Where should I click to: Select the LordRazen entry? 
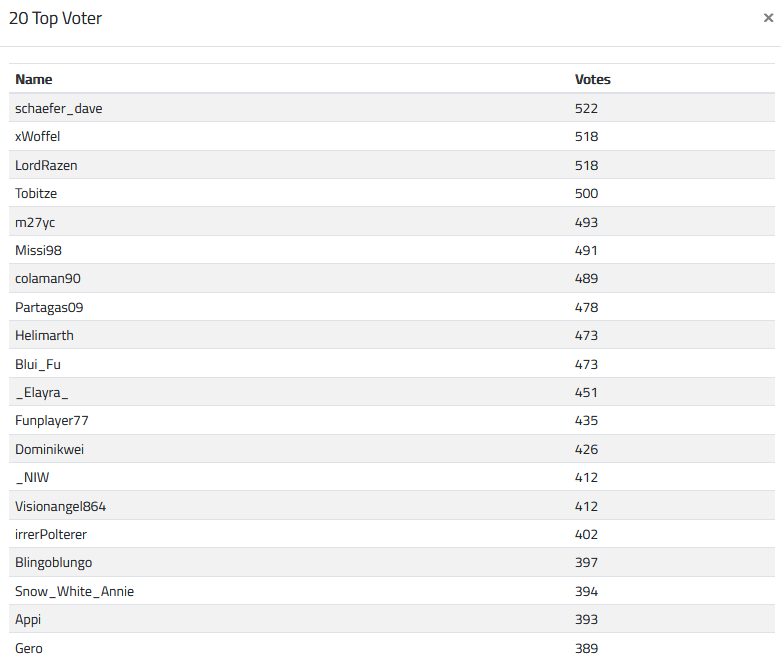pos(46,165)
